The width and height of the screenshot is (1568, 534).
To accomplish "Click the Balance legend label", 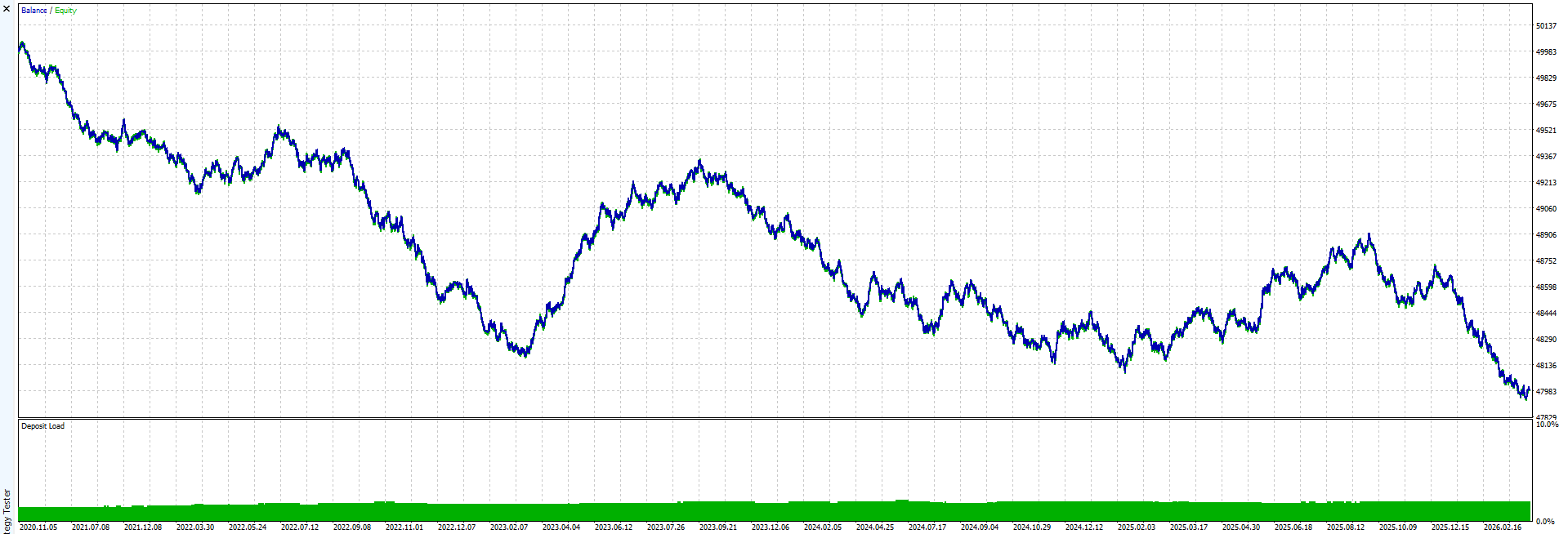I will pos(34,11).
